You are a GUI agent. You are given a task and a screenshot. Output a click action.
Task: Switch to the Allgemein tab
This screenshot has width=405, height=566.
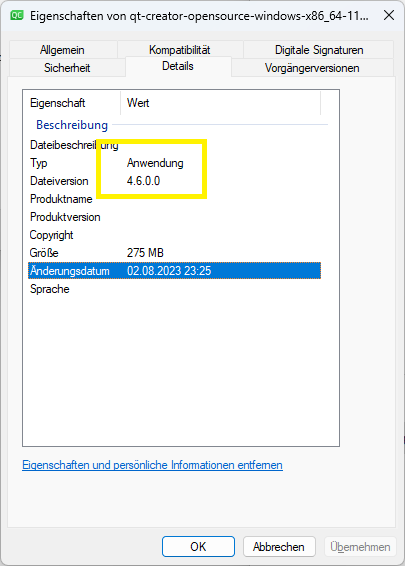[62, 50]
